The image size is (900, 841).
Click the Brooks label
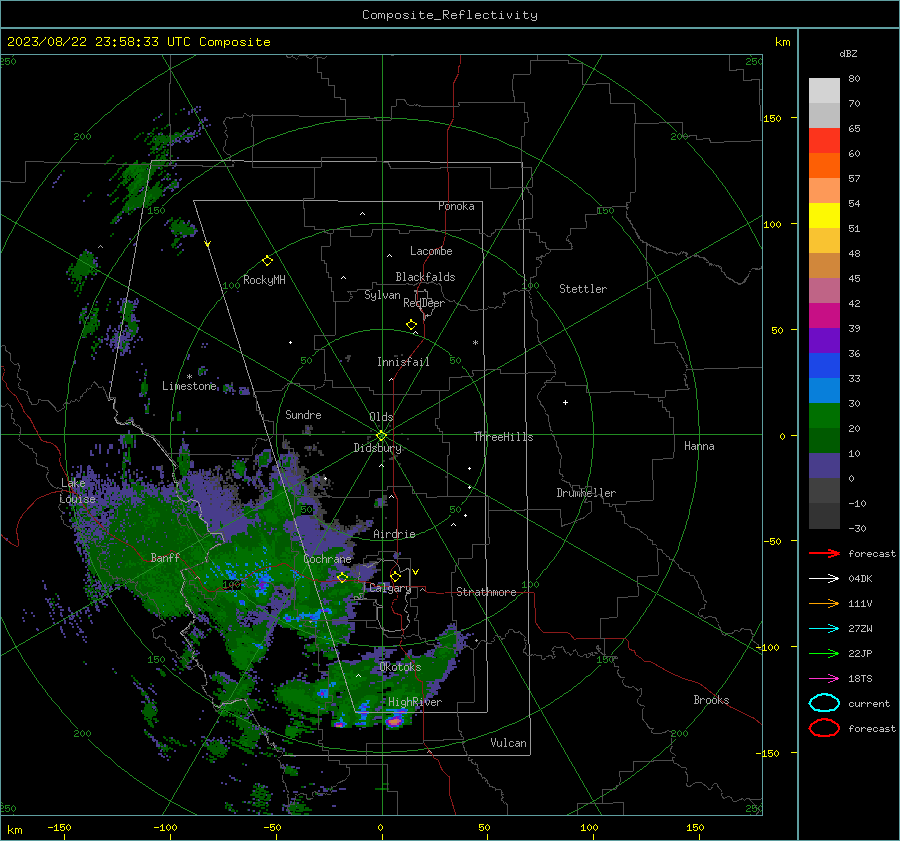tap(711, 700)
